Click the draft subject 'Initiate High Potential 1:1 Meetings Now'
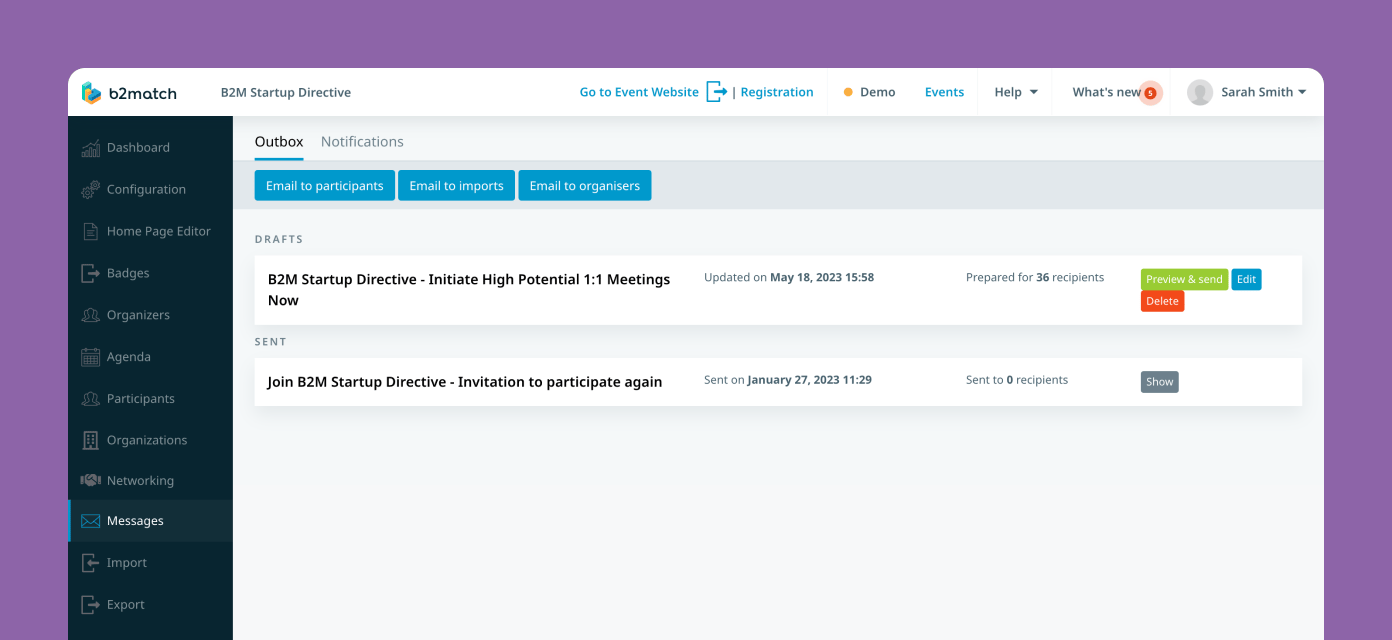This screenshot has height=640, width=1392. point(469,290)
